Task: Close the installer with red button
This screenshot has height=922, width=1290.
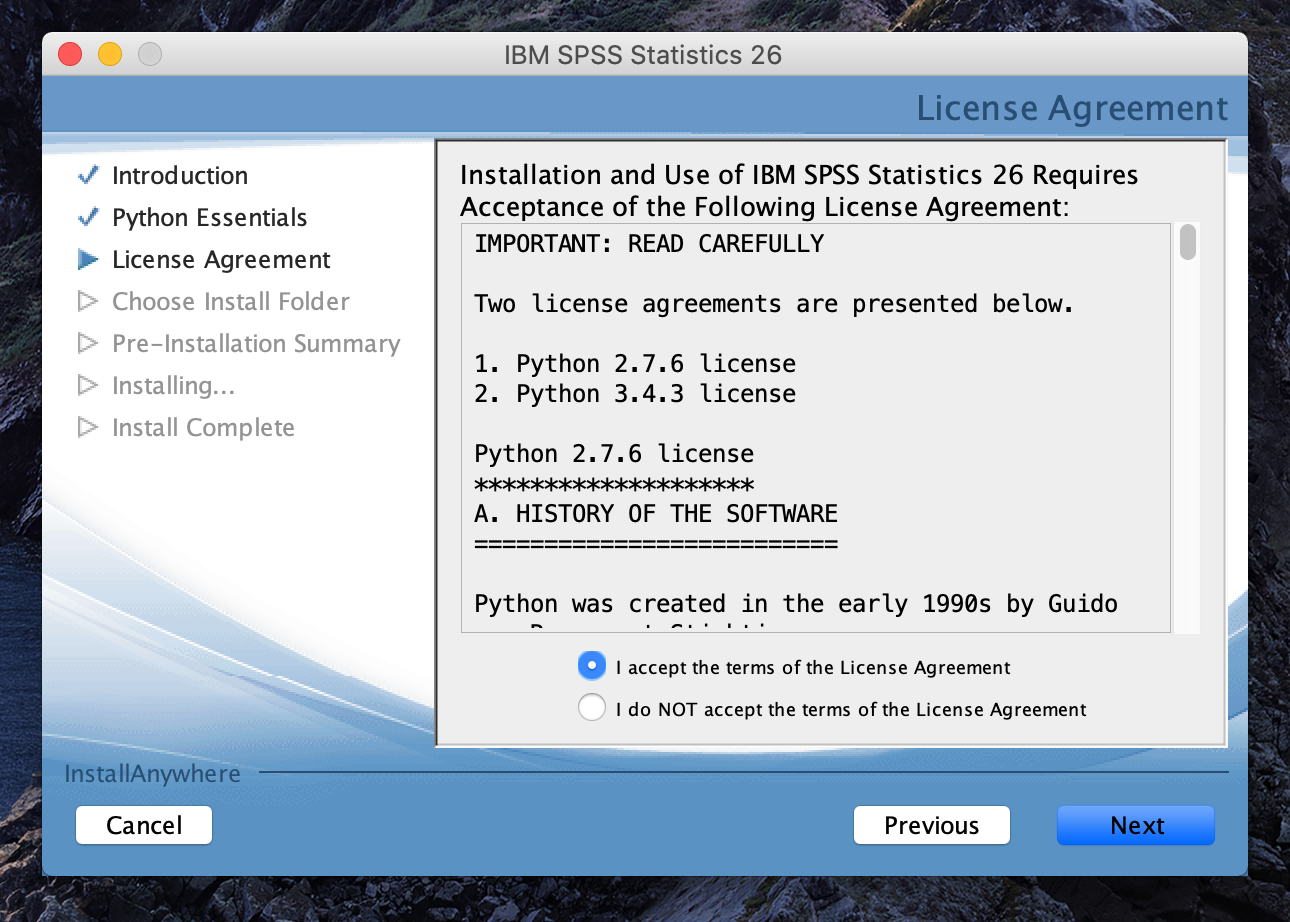Action: 70,54
